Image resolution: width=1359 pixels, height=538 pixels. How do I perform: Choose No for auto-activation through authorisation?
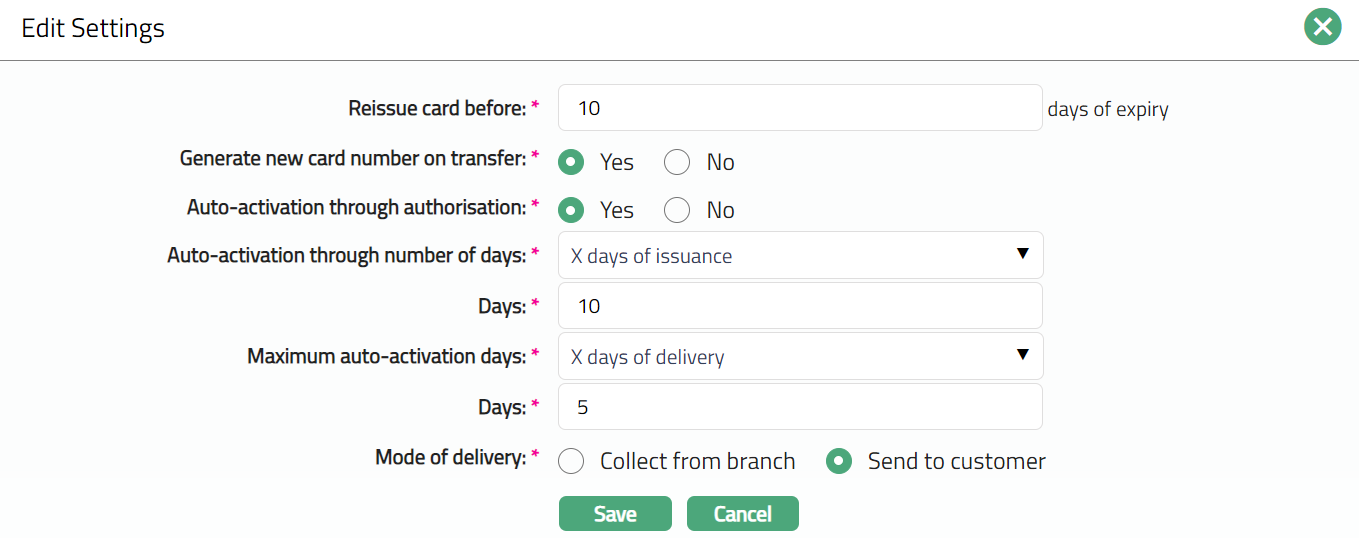(x=677, y=210)
